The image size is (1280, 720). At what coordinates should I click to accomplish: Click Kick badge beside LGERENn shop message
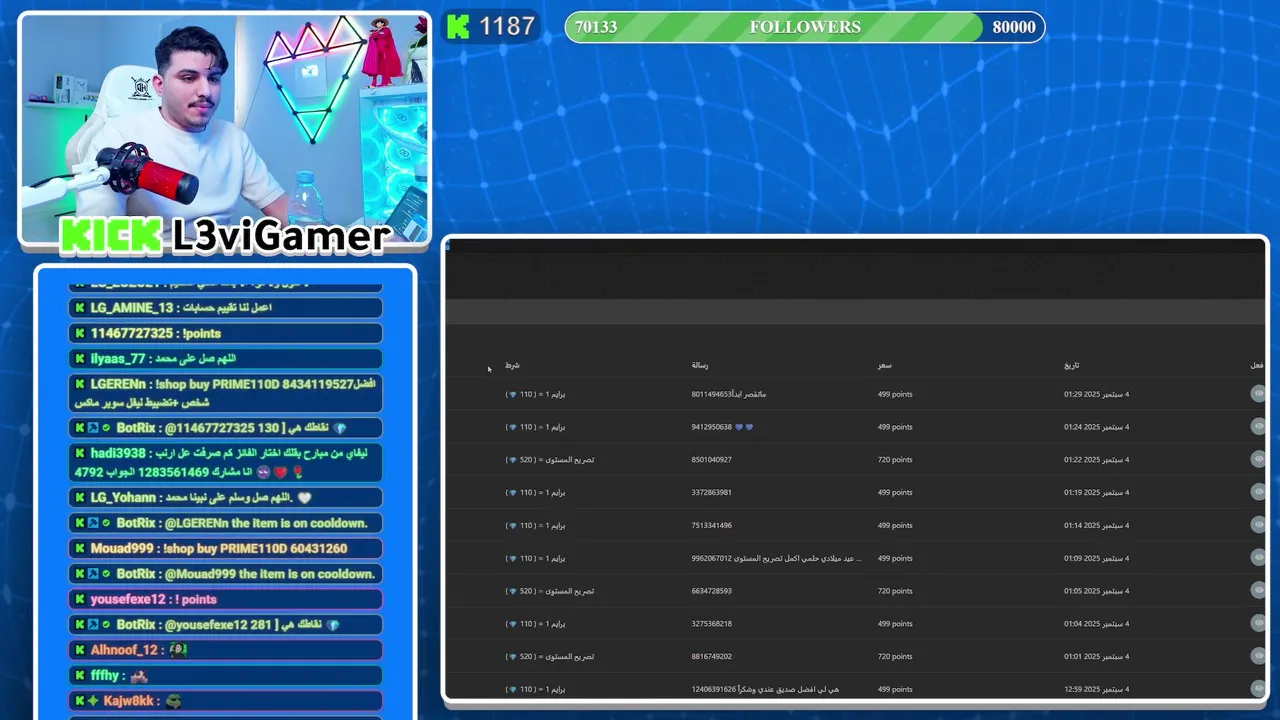coord(80,384)
